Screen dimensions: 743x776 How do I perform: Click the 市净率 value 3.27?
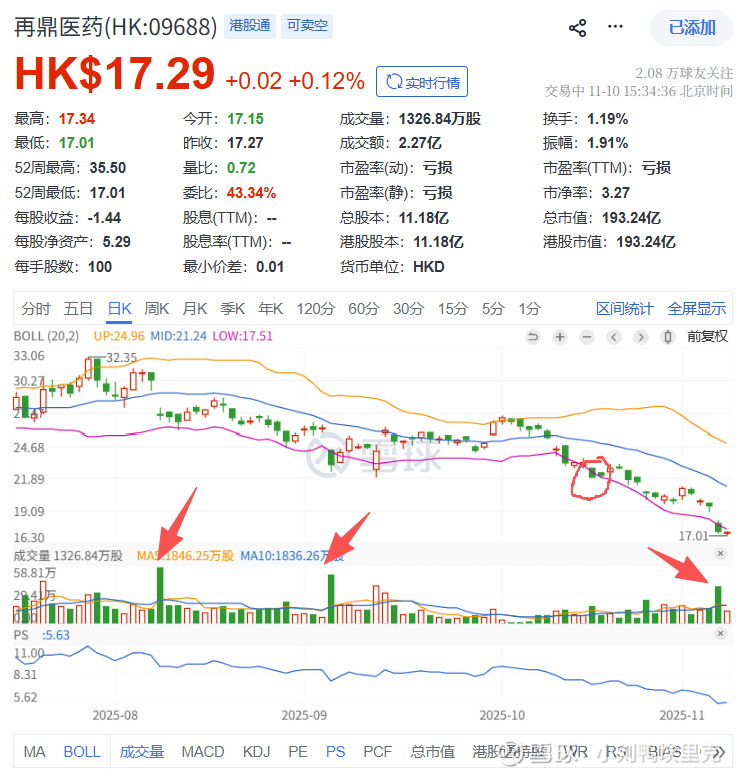(x=615, y=193)
